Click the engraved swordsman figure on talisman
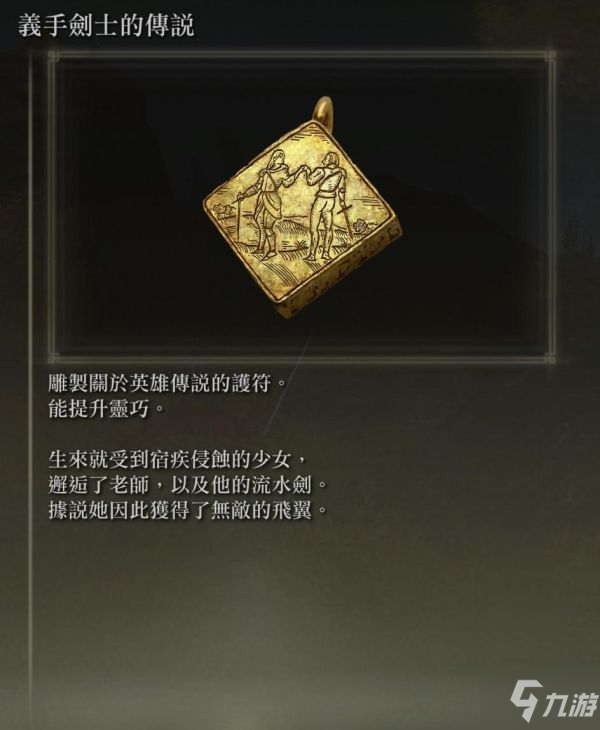Image resolution: width=600 pixels, height=730 pixels. pyautogui.click(x=325, y=205)
